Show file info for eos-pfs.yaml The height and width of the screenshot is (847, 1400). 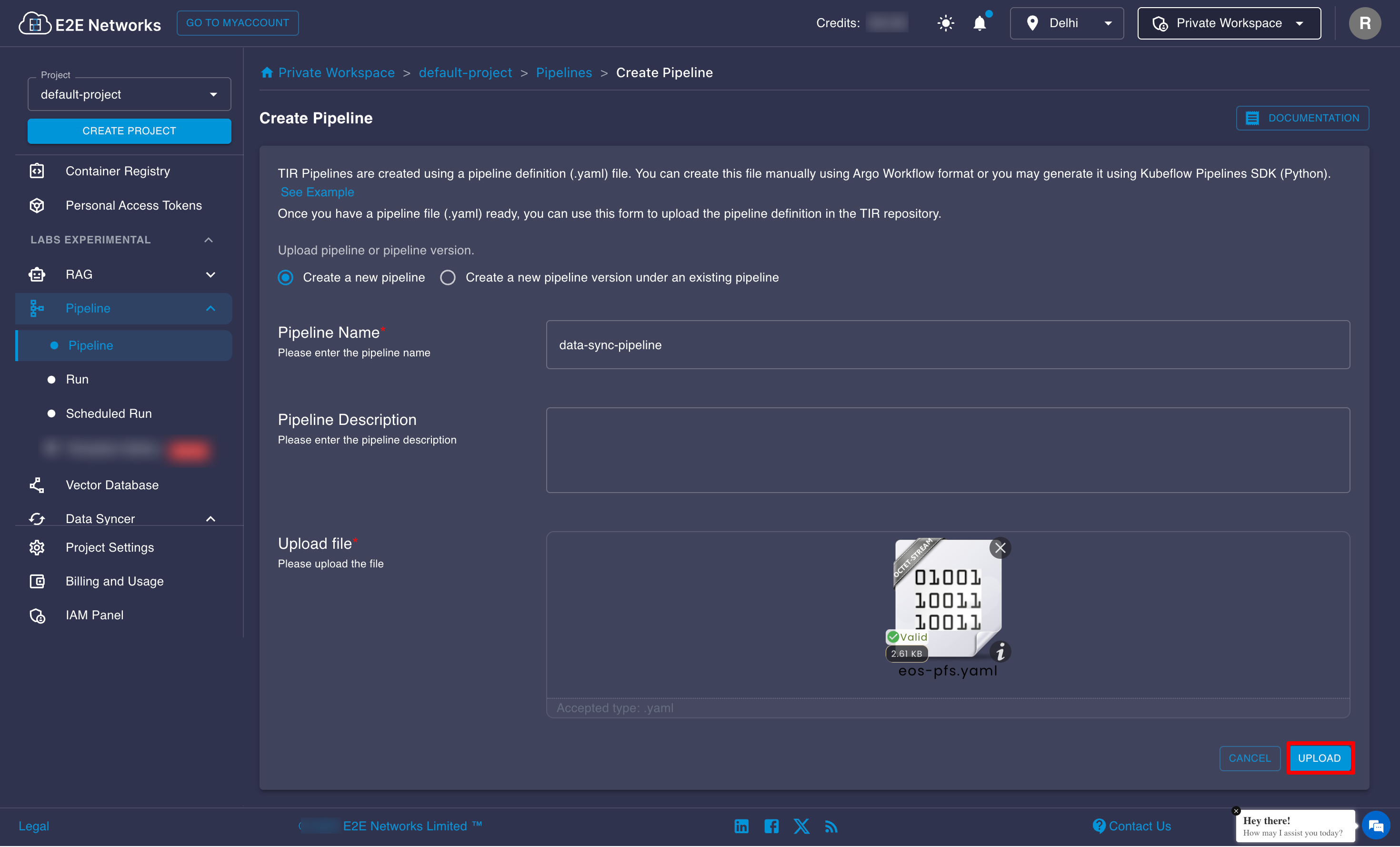tap(1000, 652)
